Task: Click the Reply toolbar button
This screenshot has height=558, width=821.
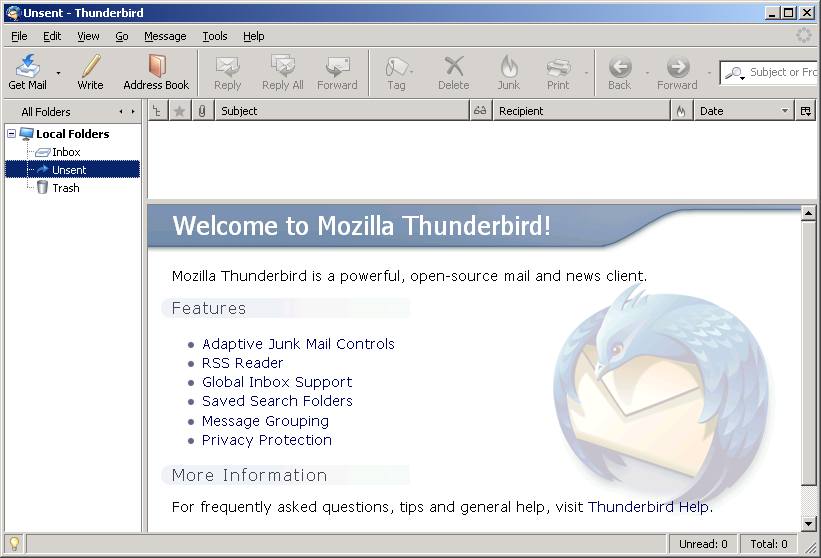Action: click(227, 72)
